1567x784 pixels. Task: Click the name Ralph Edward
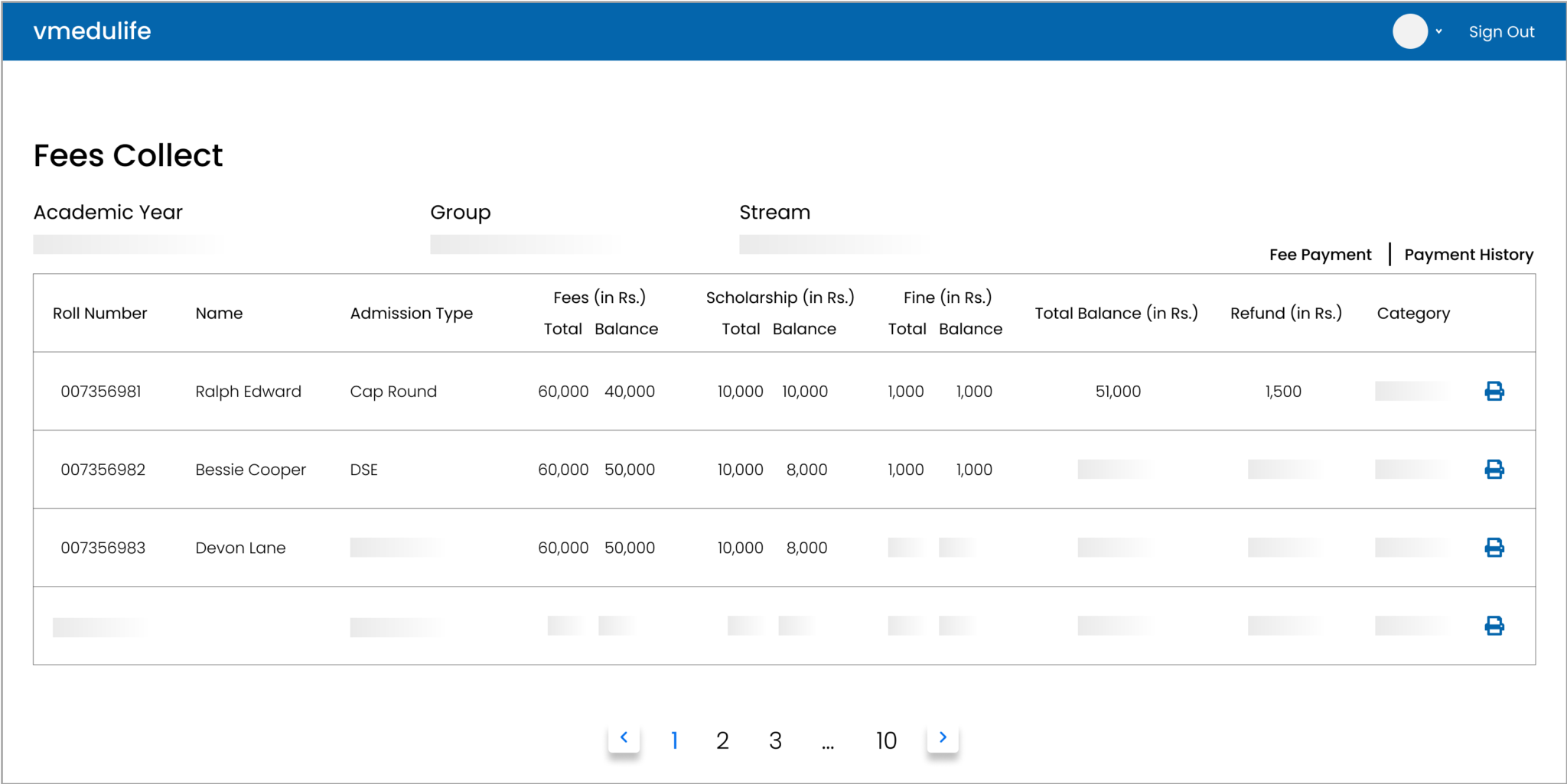point(248,392)
